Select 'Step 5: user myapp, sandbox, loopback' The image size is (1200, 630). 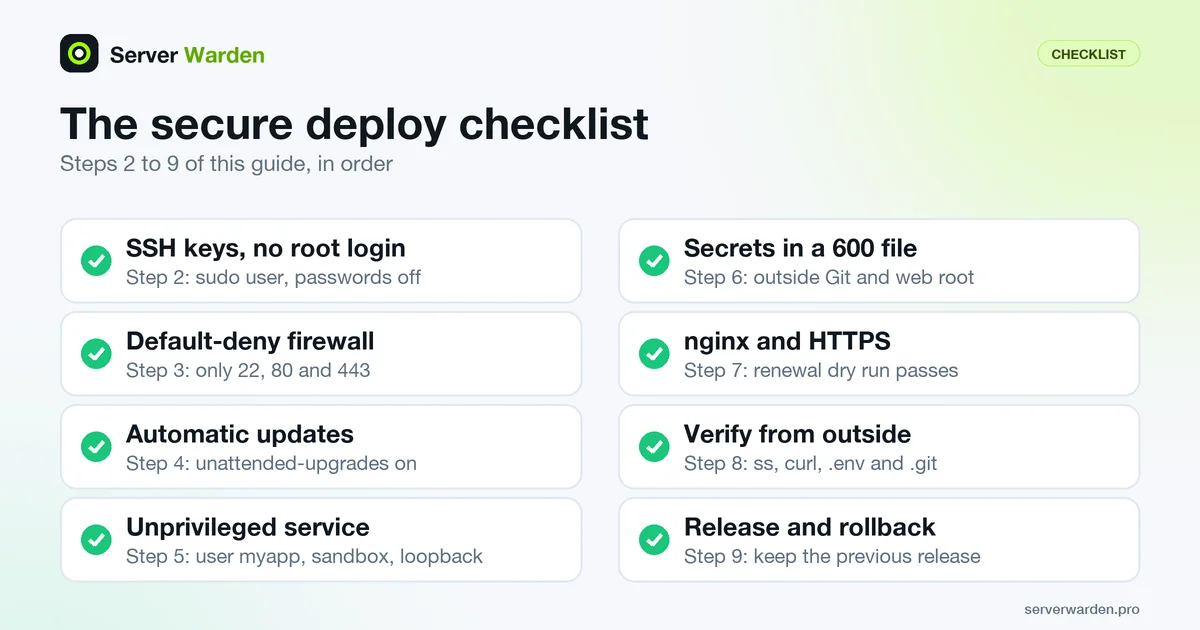pyautogui.click(x=304, y=556)
